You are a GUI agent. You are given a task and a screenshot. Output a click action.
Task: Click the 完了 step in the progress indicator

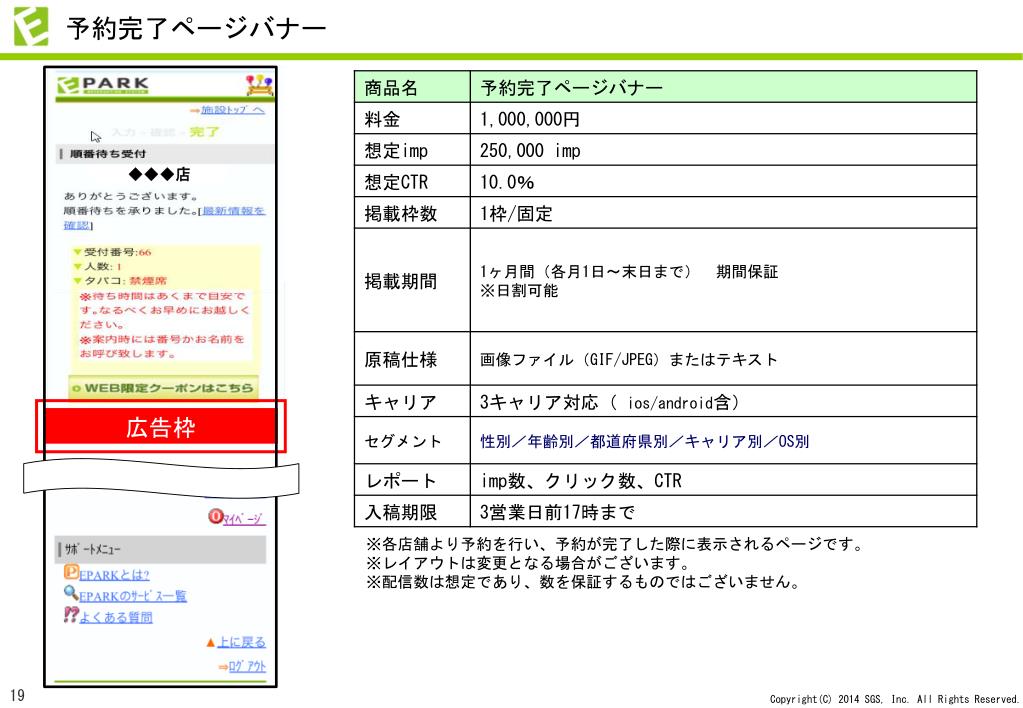204,132
